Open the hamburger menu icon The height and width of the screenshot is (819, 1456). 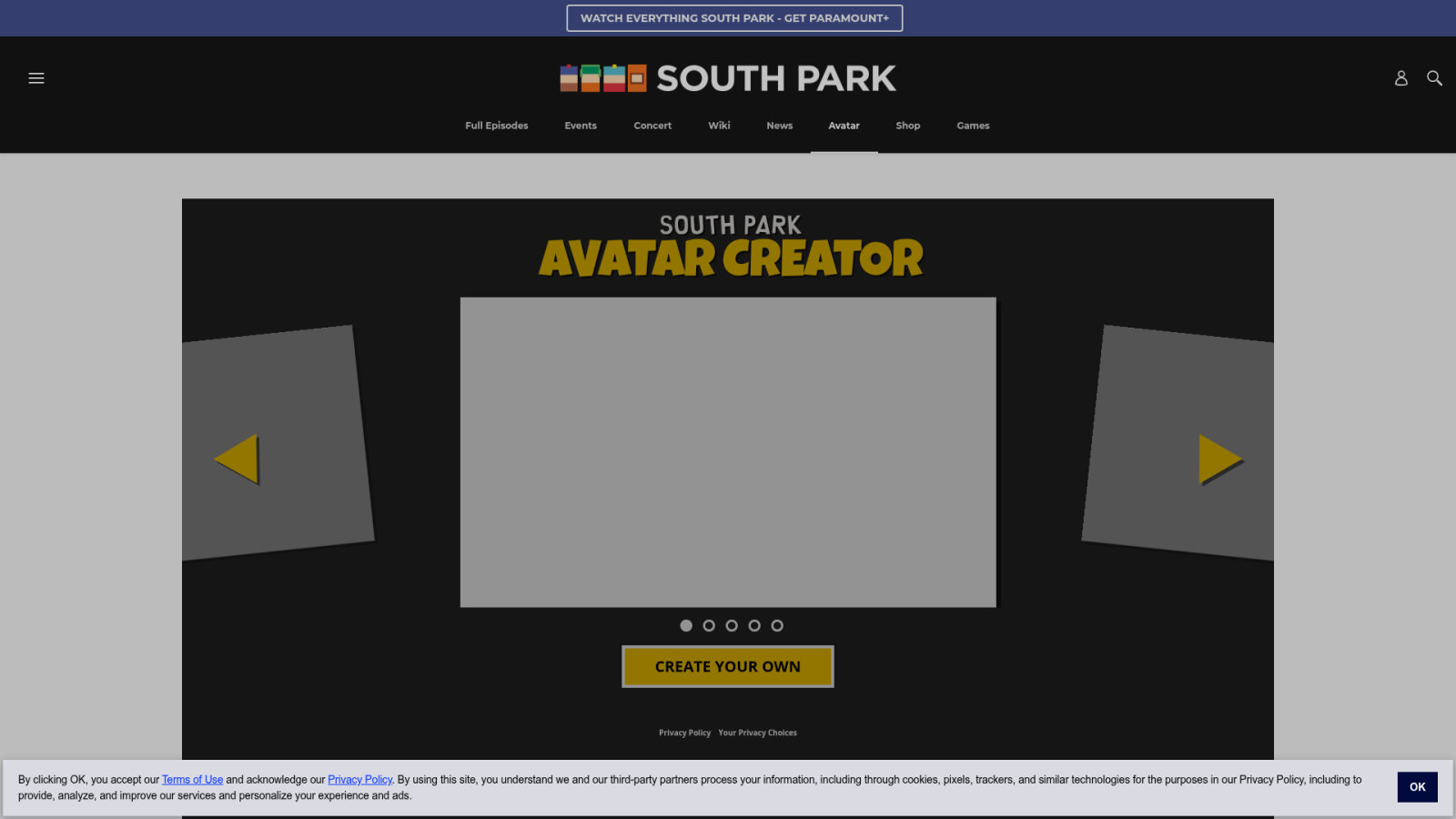pos(36,78)
